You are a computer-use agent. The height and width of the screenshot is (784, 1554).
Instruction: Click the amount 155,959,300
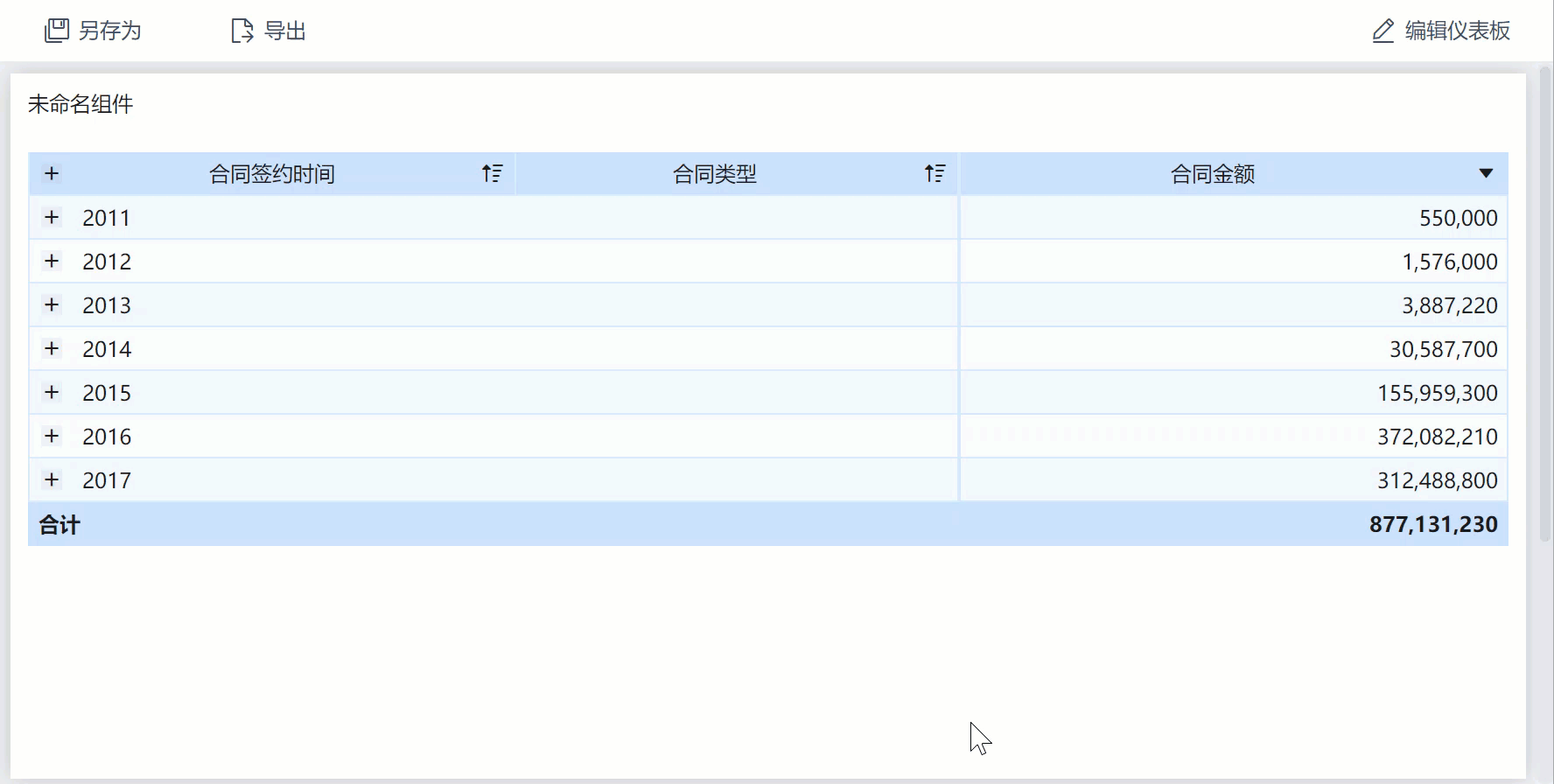1438,393
